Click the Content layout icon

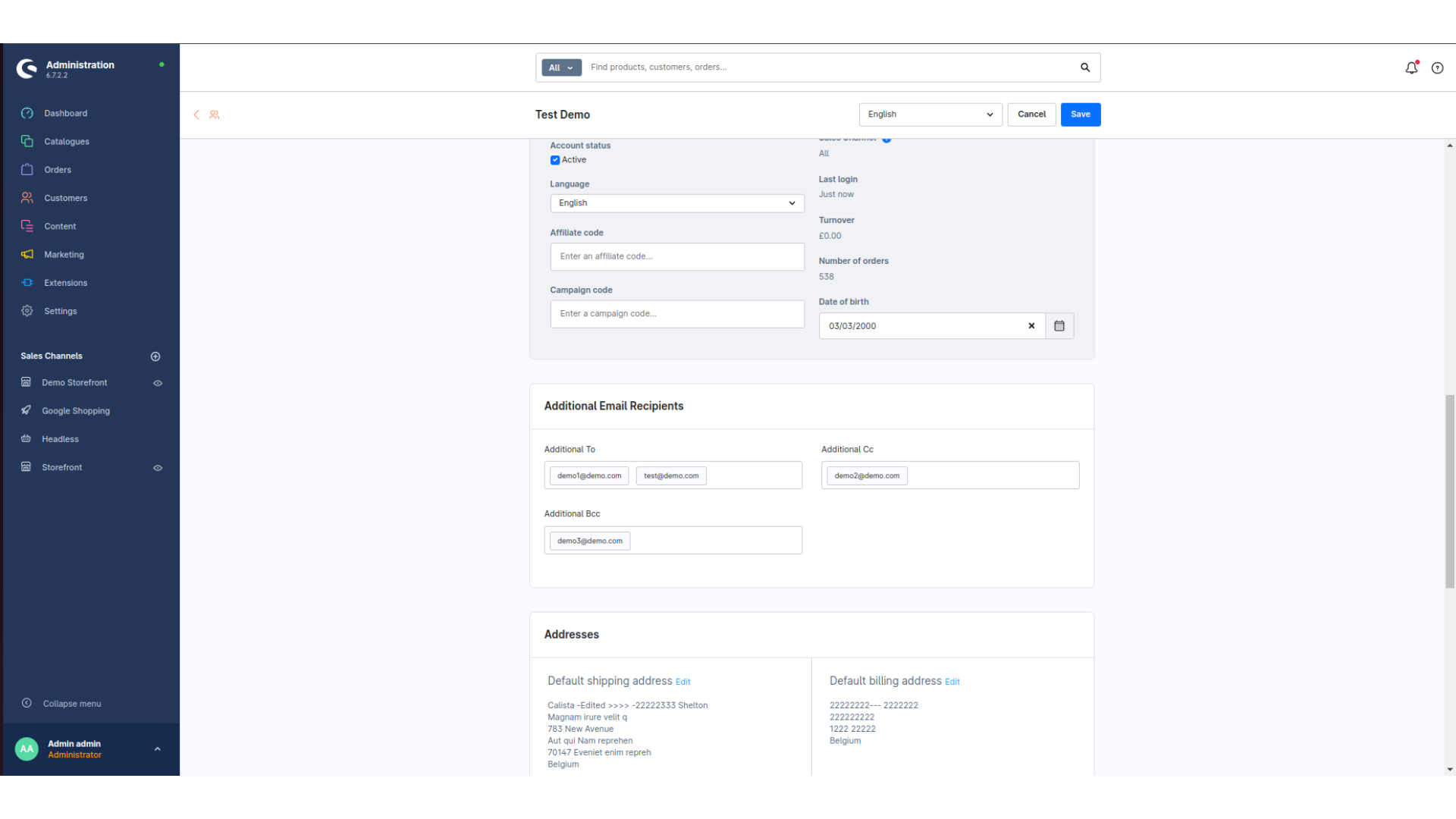(27, 226)
